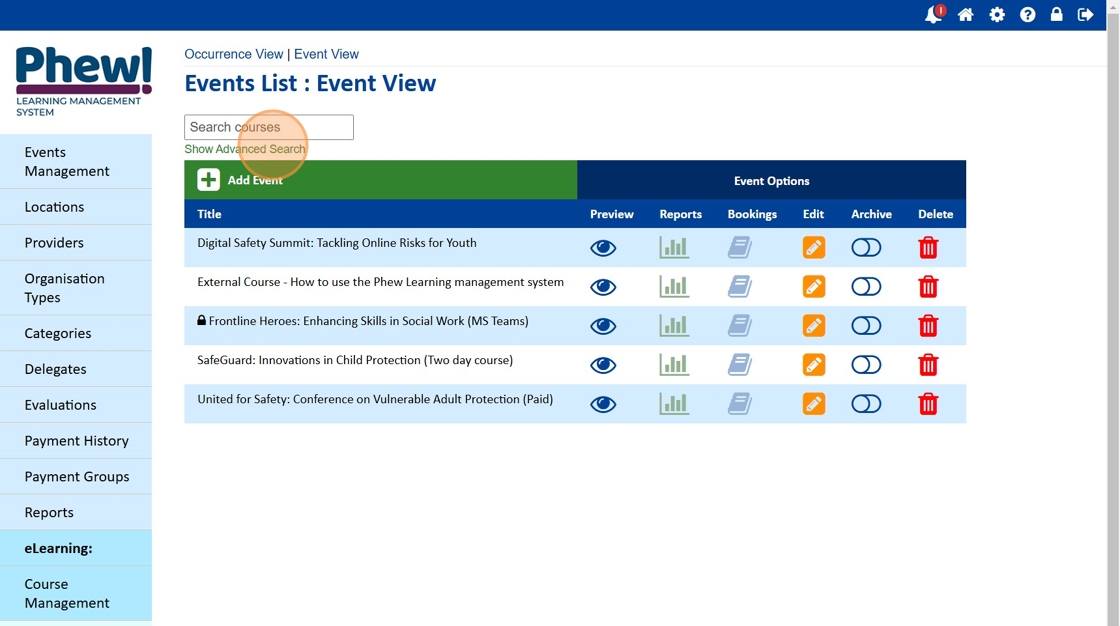Click the padlock icon in top bar

[x=1056, y=14]
